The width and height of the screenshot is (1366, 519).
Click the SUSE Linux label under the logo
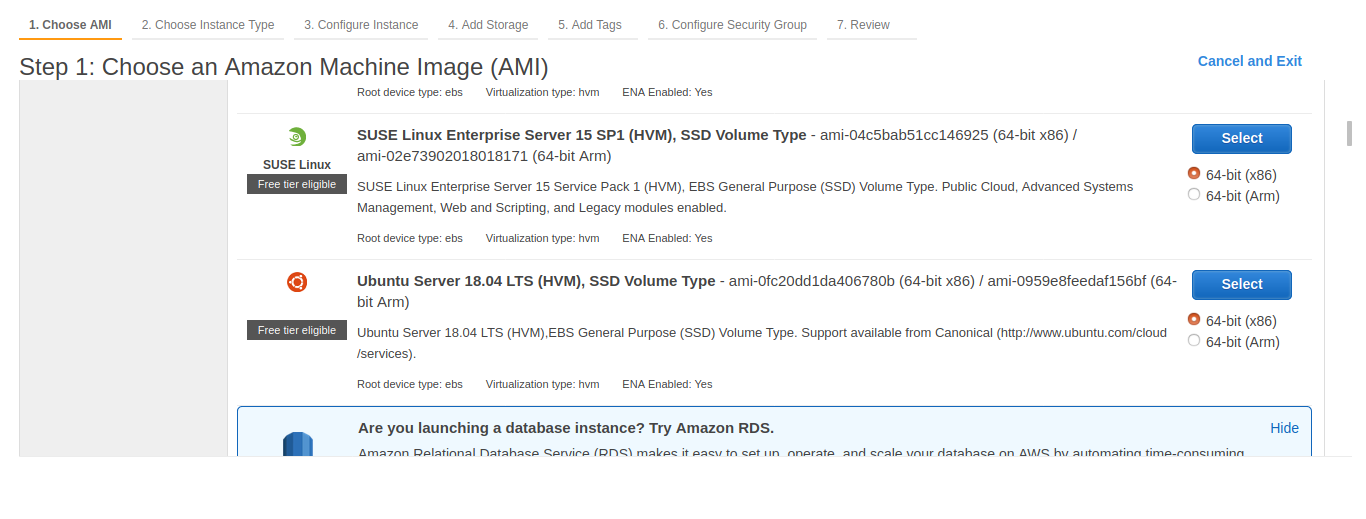coord(297,164)
